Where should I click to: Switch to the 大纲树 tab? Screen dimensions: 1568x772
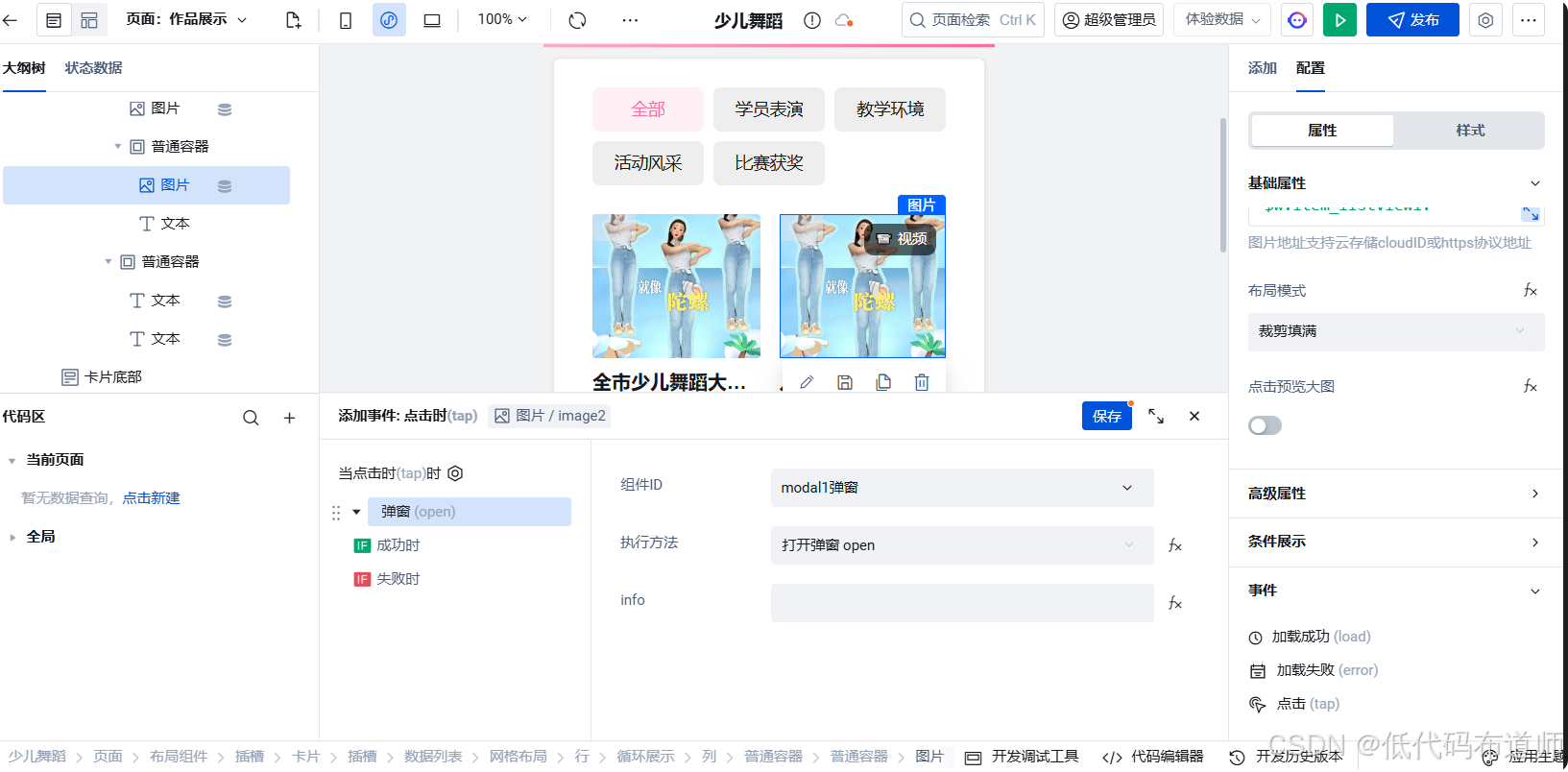click(x=24, y=68)
